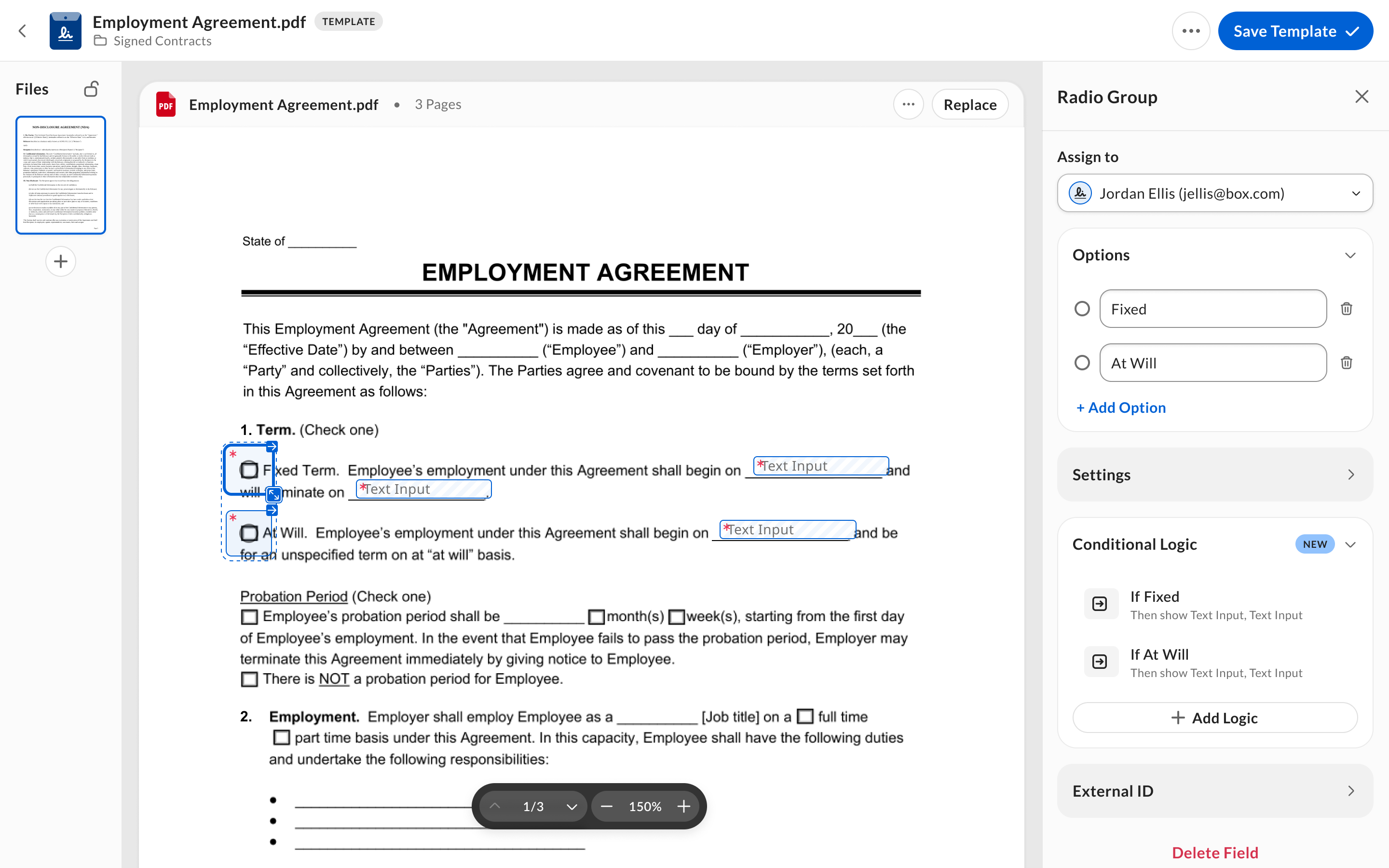Select the Fixed radio option in panel
The width and height of the screenshot is (1389, 868).
1082,309
